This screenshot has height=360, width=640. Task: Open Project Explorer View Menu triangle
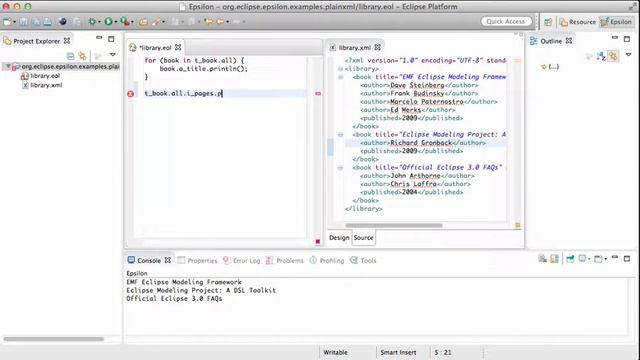coord(113,55)
